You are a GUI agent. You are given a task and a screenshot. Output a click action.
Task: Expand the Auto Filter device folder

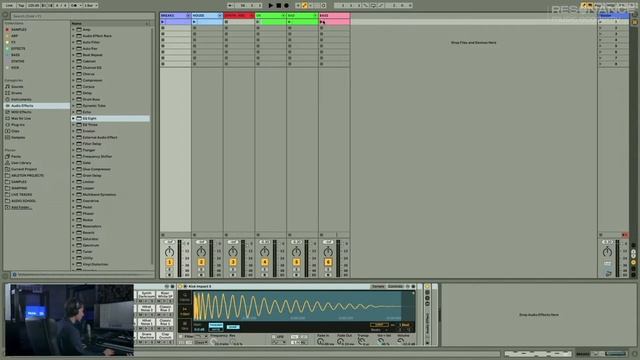[74, 42]
